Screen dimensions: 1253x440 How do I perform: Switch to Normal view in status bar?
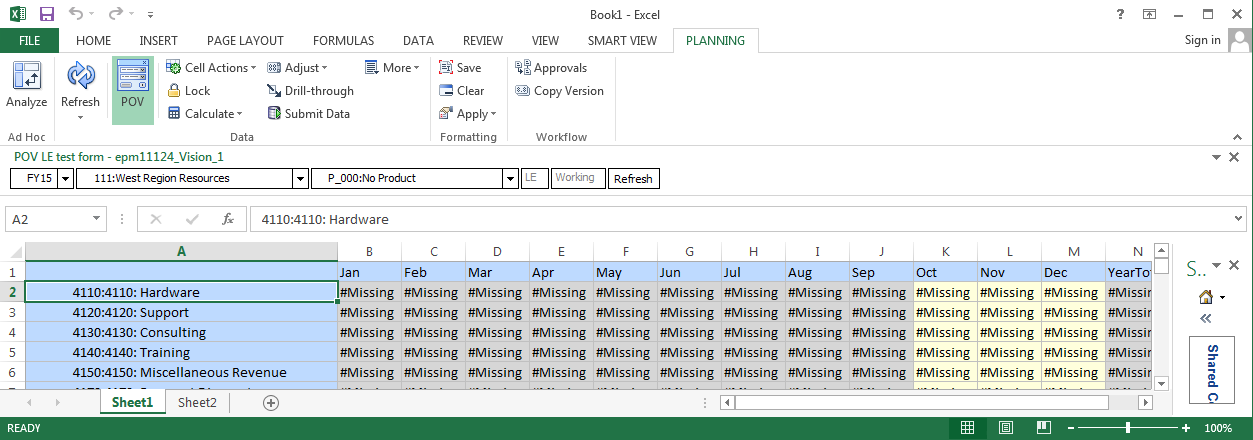[967, 428]
